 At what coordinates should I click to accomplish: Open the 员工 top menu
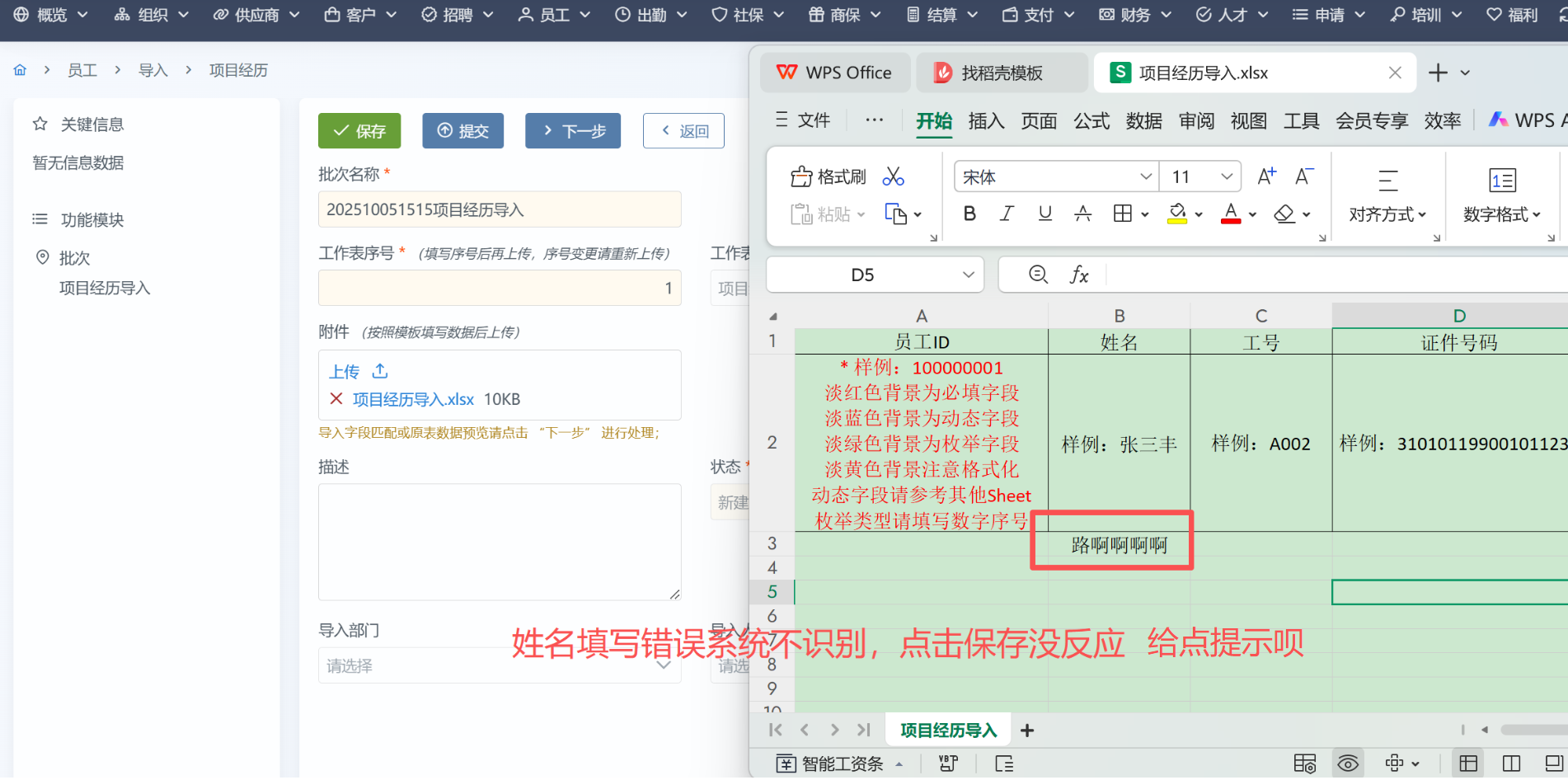(x=554, y=15)
